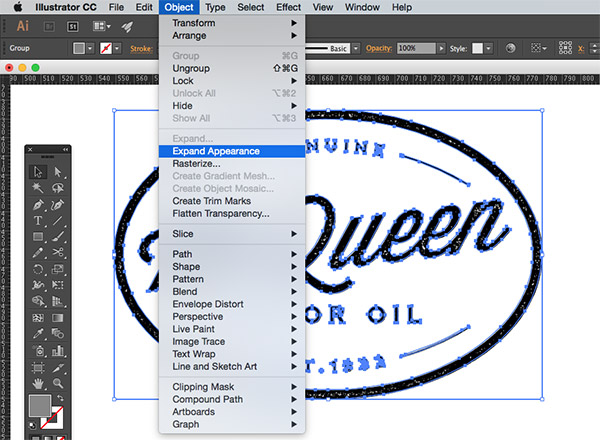
Task: Pick the Lasso tool
Action: coord(58,188)
